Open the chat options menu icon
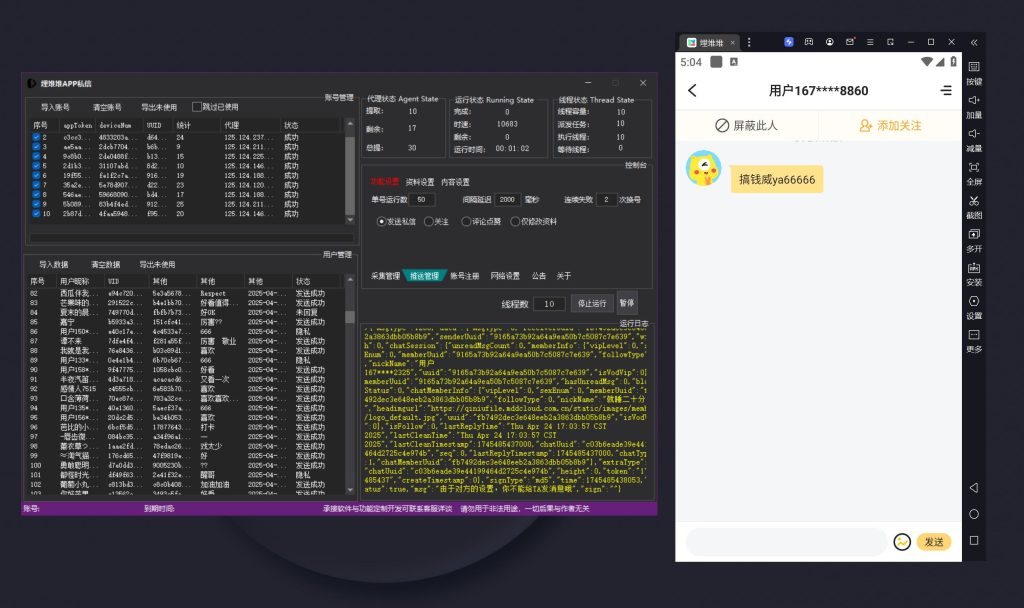 (946, 90)
